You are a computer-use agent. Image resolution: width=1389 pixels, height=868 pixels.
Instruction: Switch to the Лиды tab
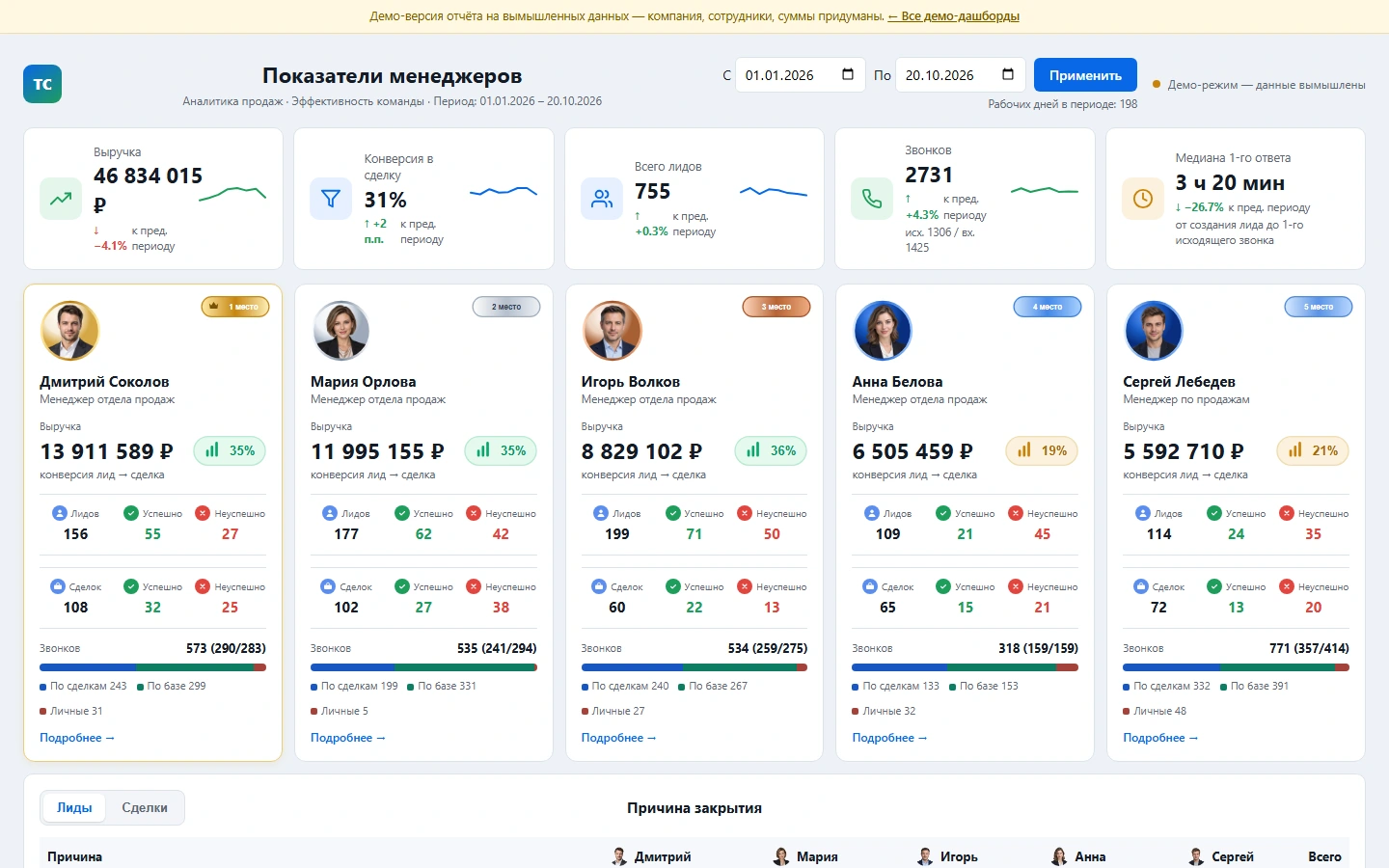(x=74, y=808)
